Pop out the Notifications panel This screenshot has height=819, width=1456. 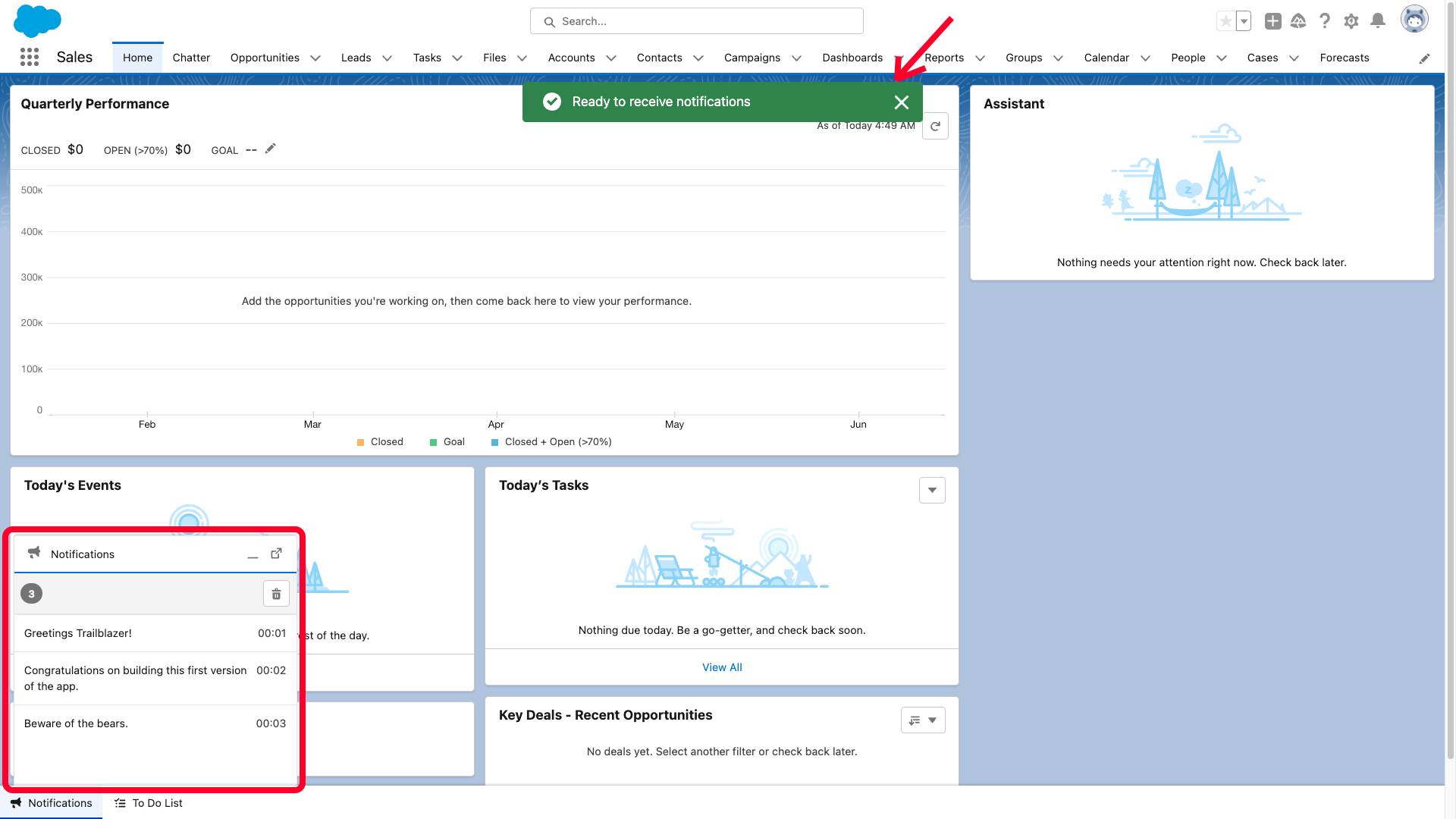[x=277, y=554]
